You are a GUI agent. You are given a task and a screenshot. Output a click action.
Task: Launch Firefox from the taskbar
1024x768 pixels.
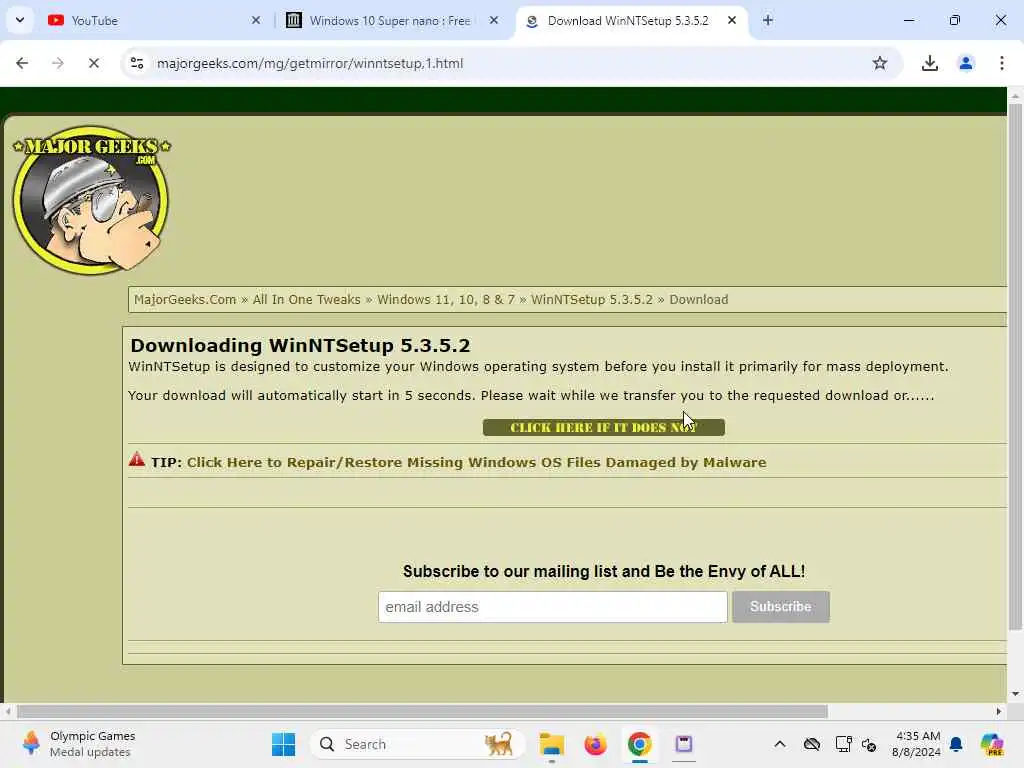[x=596, y=744]
